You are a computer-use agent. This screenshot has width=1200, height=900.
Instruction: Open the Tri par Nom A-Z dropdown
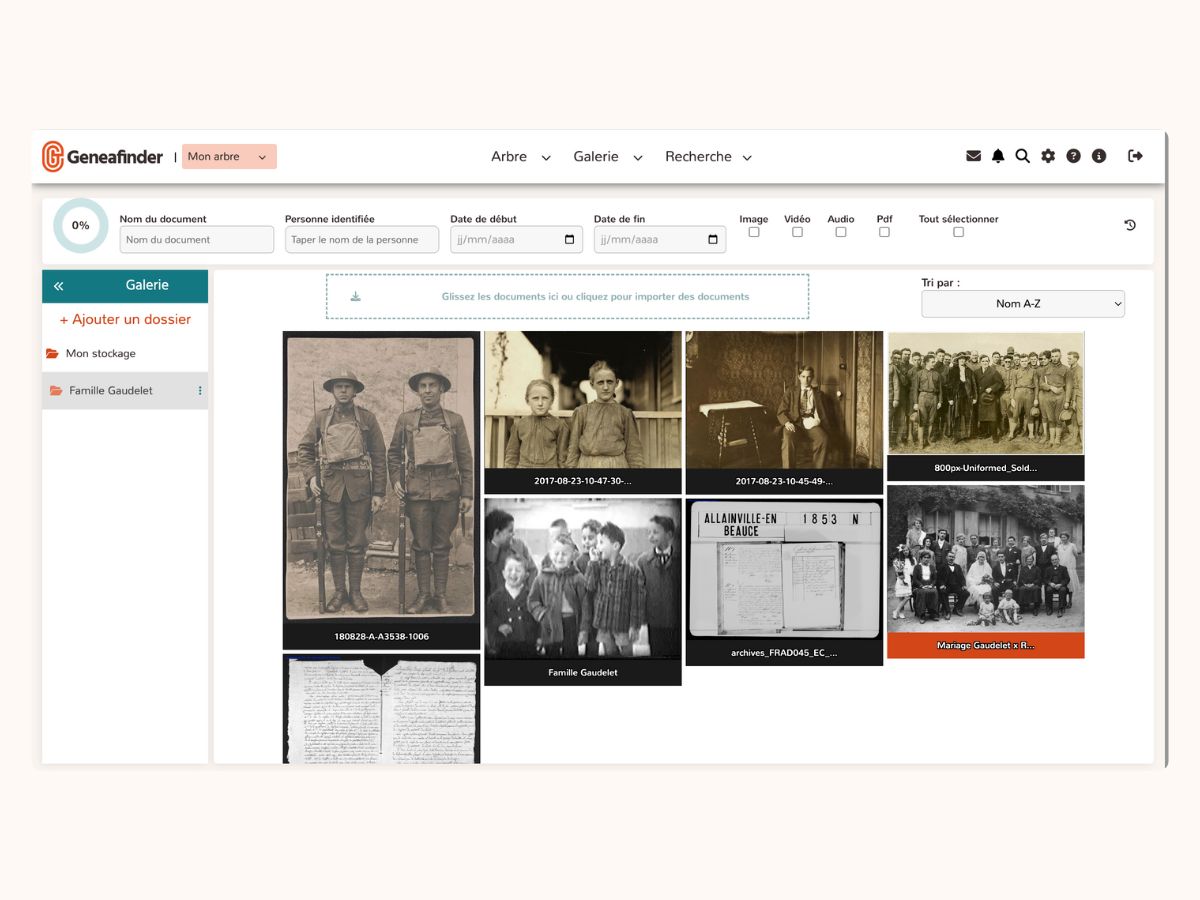1022,303
